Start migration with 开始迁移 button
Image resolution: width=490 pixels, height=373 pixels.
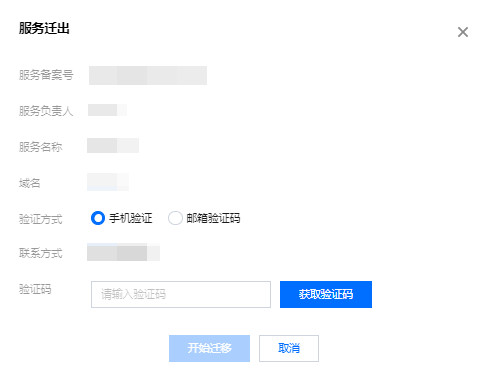209,348
